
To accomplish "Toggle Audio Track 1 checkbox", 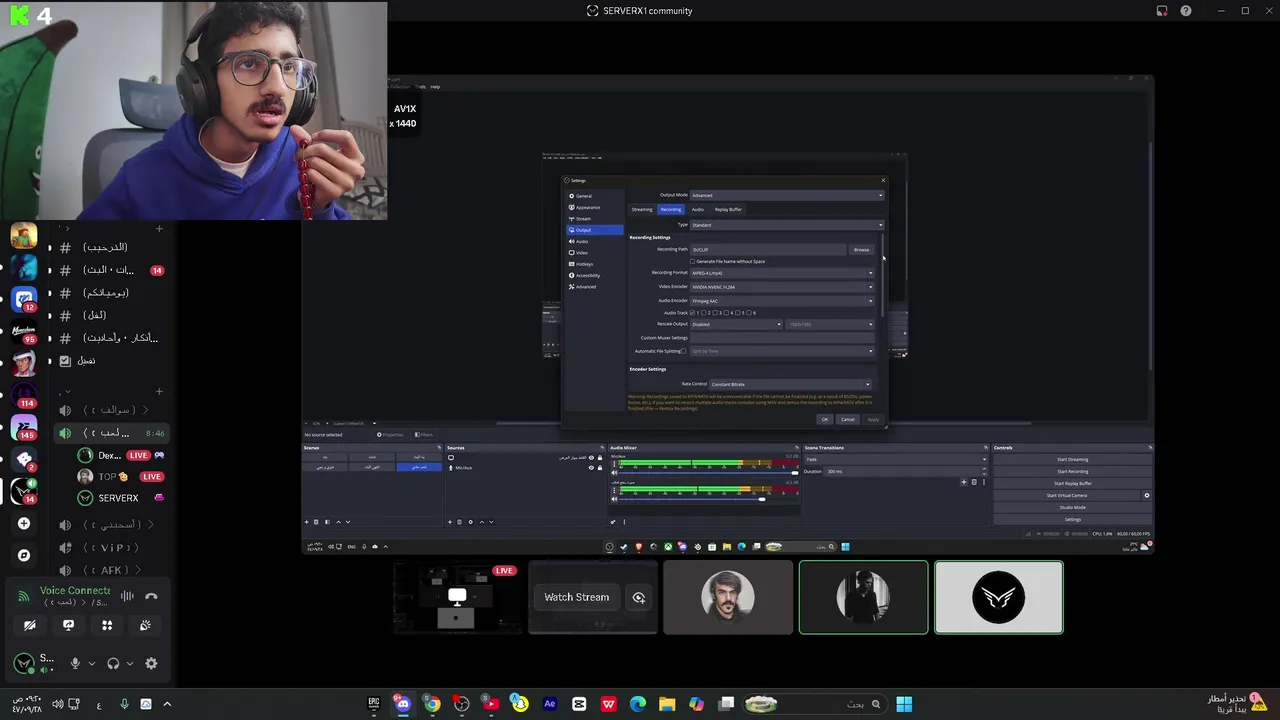I will (692, 313).
